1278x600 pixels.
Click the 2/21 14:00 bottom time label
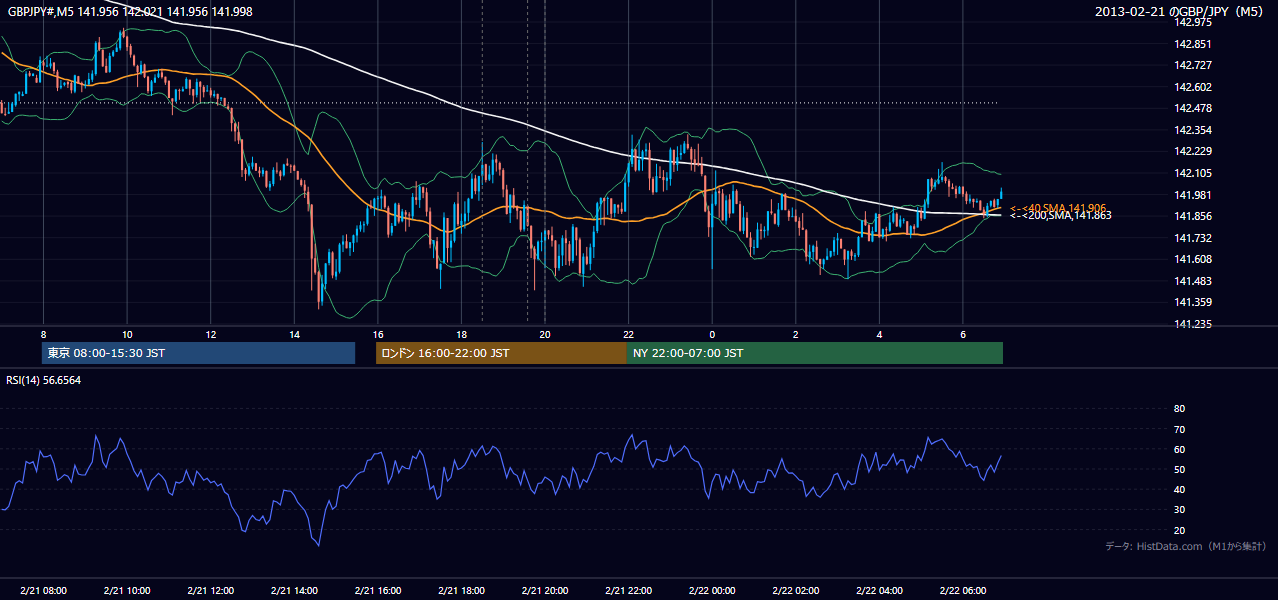pyautogui.click(x=294, y=591)
